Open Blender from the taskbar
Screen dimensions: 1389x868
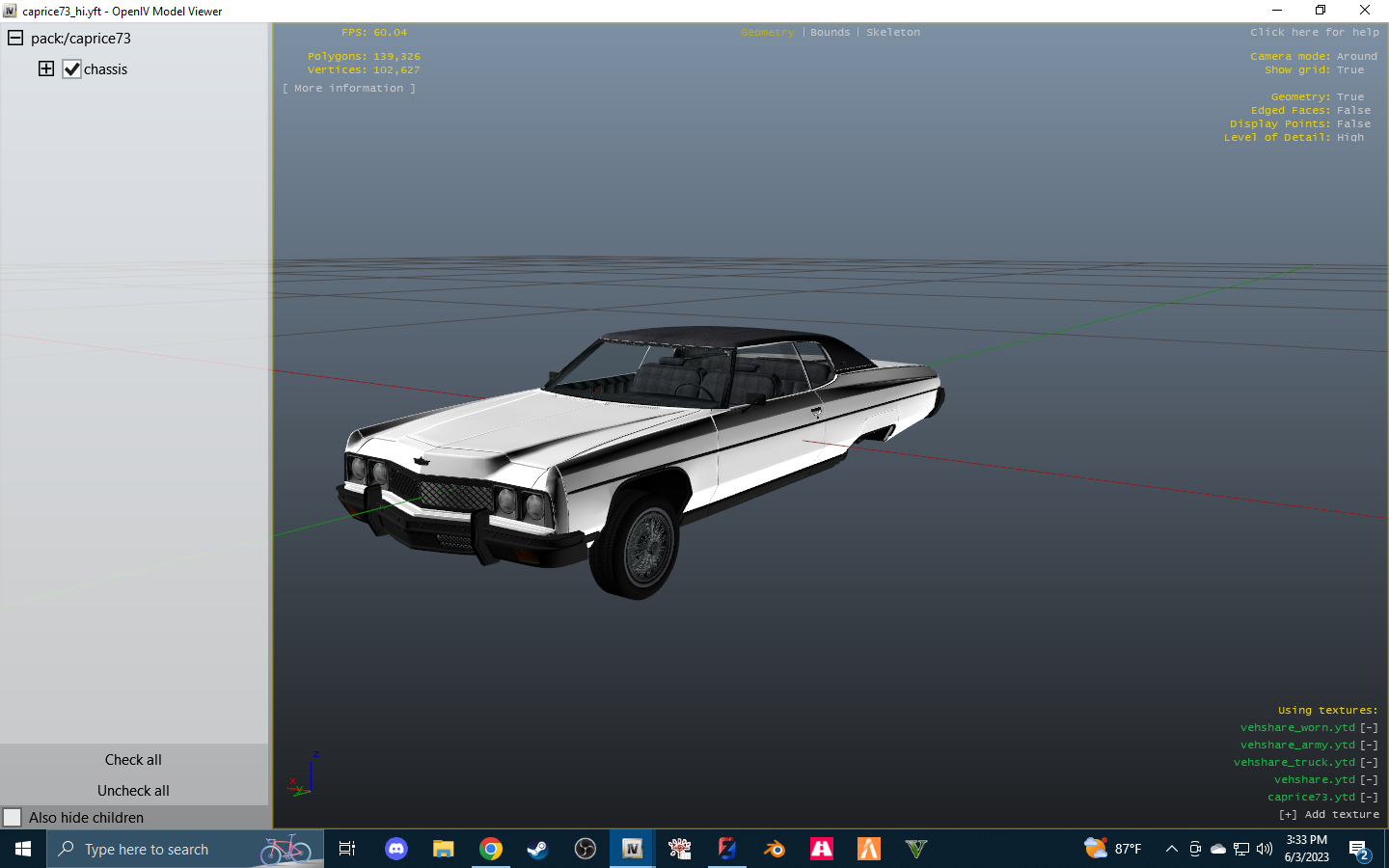coord(774,849)
